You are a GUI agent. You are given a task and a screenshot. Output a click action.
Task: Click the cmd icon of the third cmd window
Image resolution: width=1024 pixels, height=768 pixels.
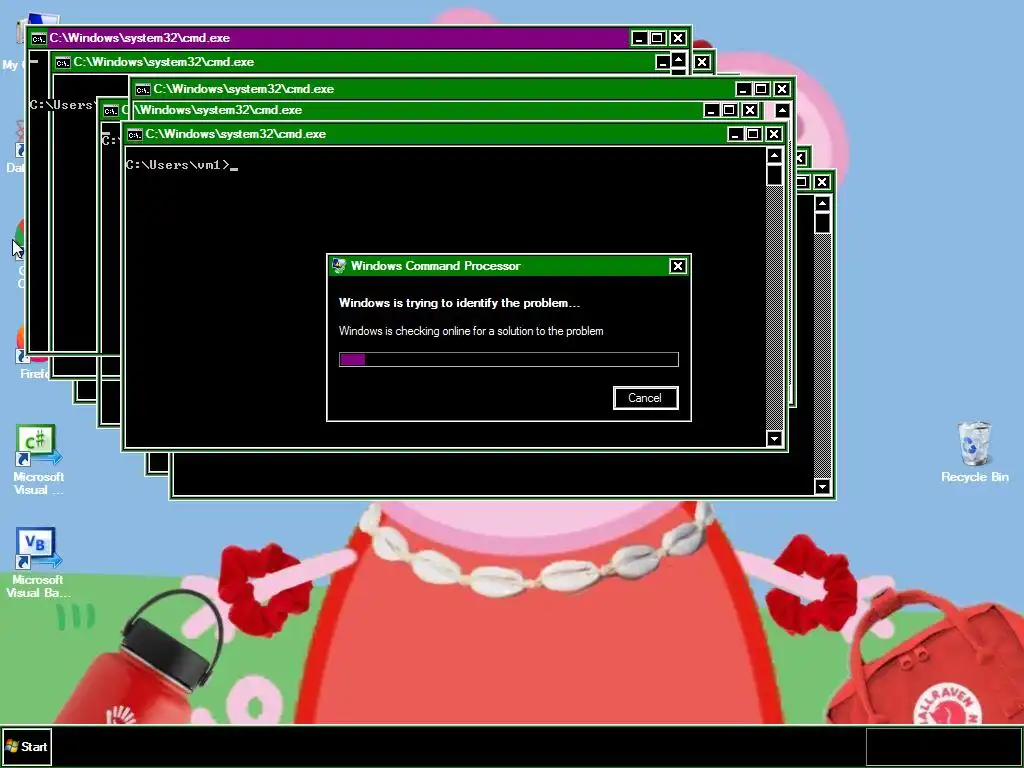(x=143, y=89)
